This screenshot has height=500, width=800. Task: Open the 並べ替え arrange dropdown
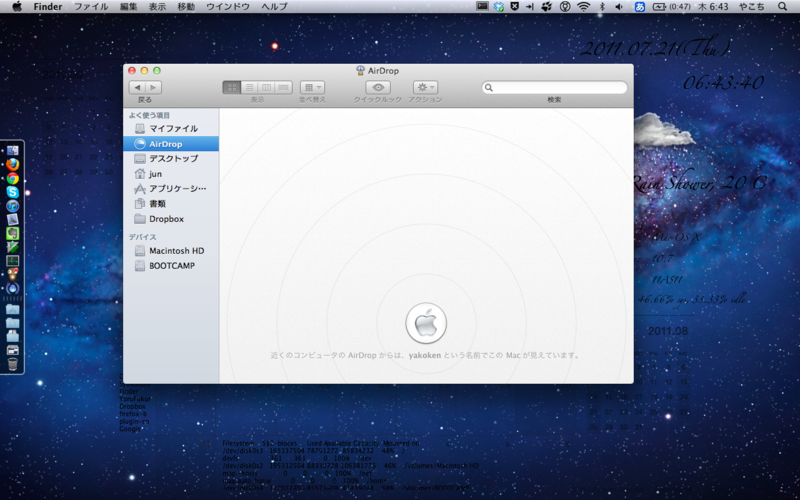point(312,87)
